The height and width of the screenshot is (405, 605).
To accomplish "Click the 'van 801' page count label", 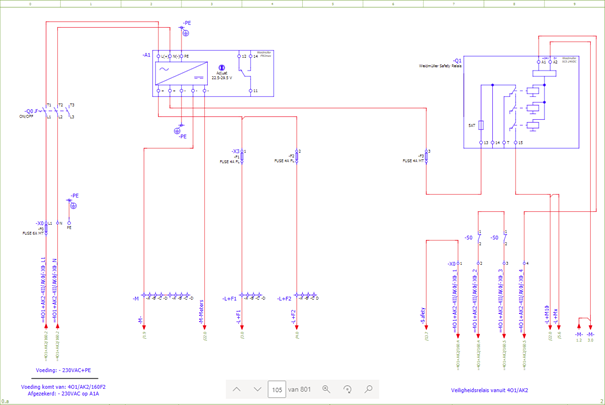I will coord(300,388).
